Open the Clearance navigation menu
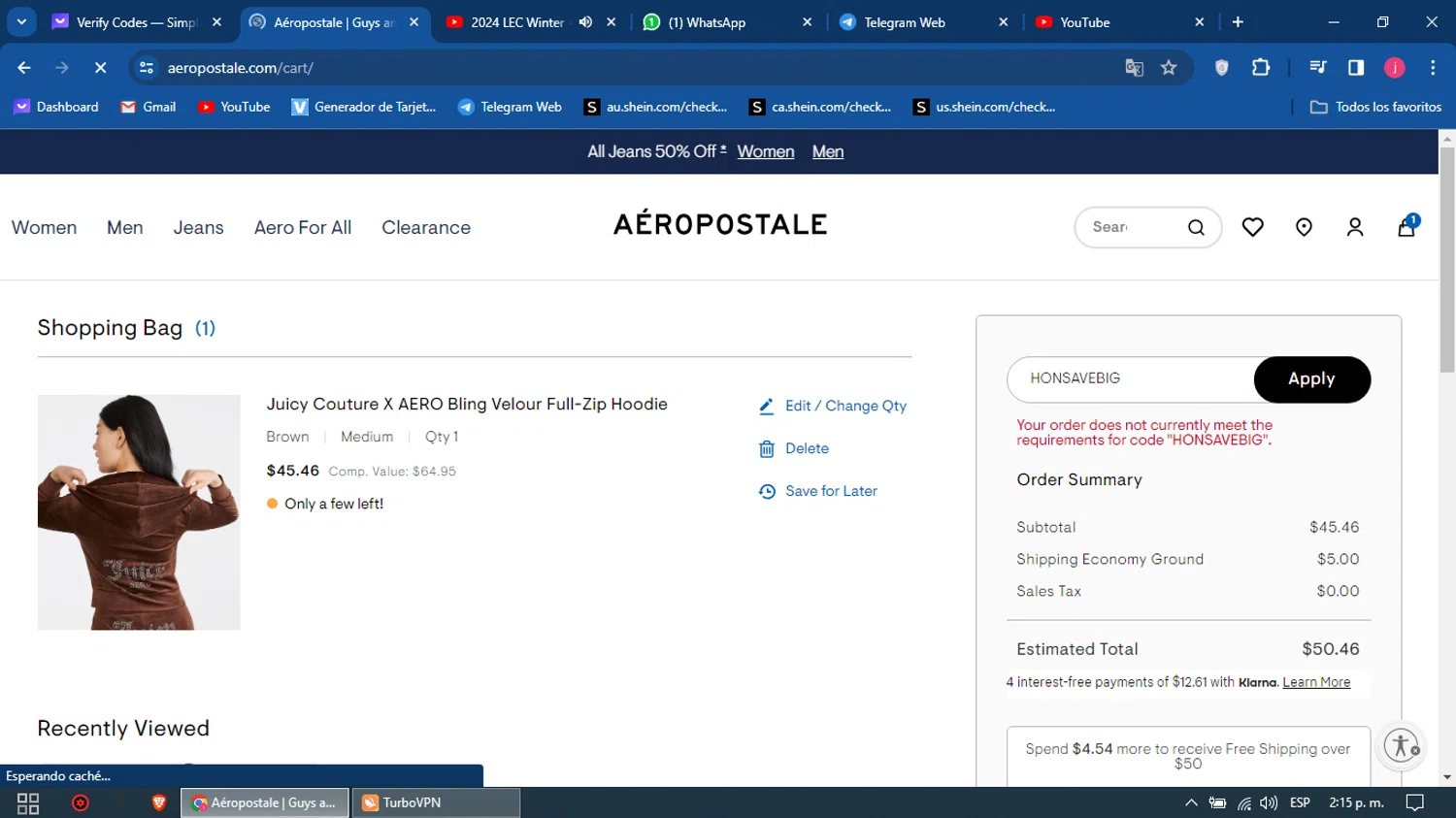 pos(426,227)
